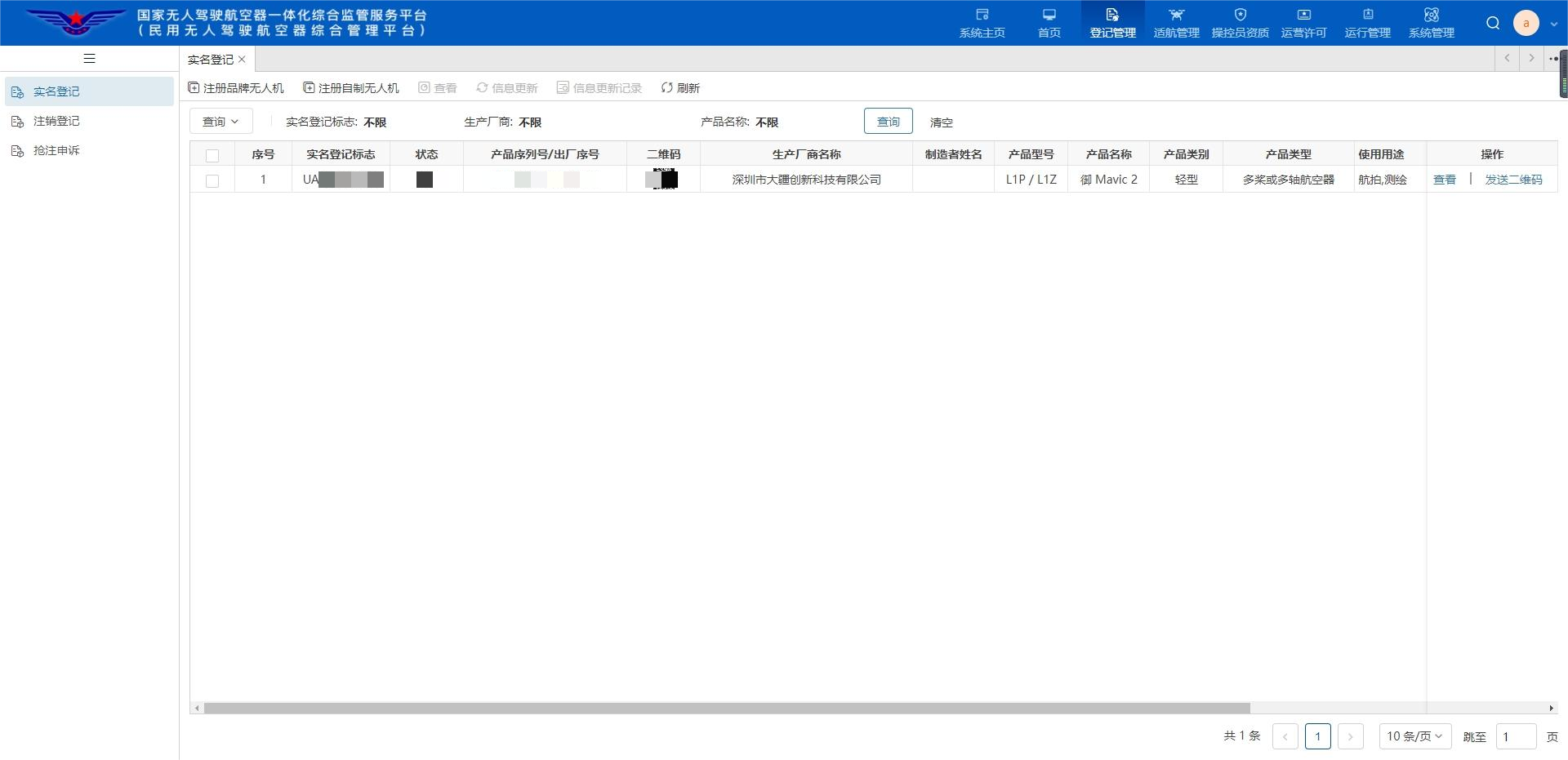Expand the 查询 filter dropdown
1568x760 pixels.
[x=220, y=121]
